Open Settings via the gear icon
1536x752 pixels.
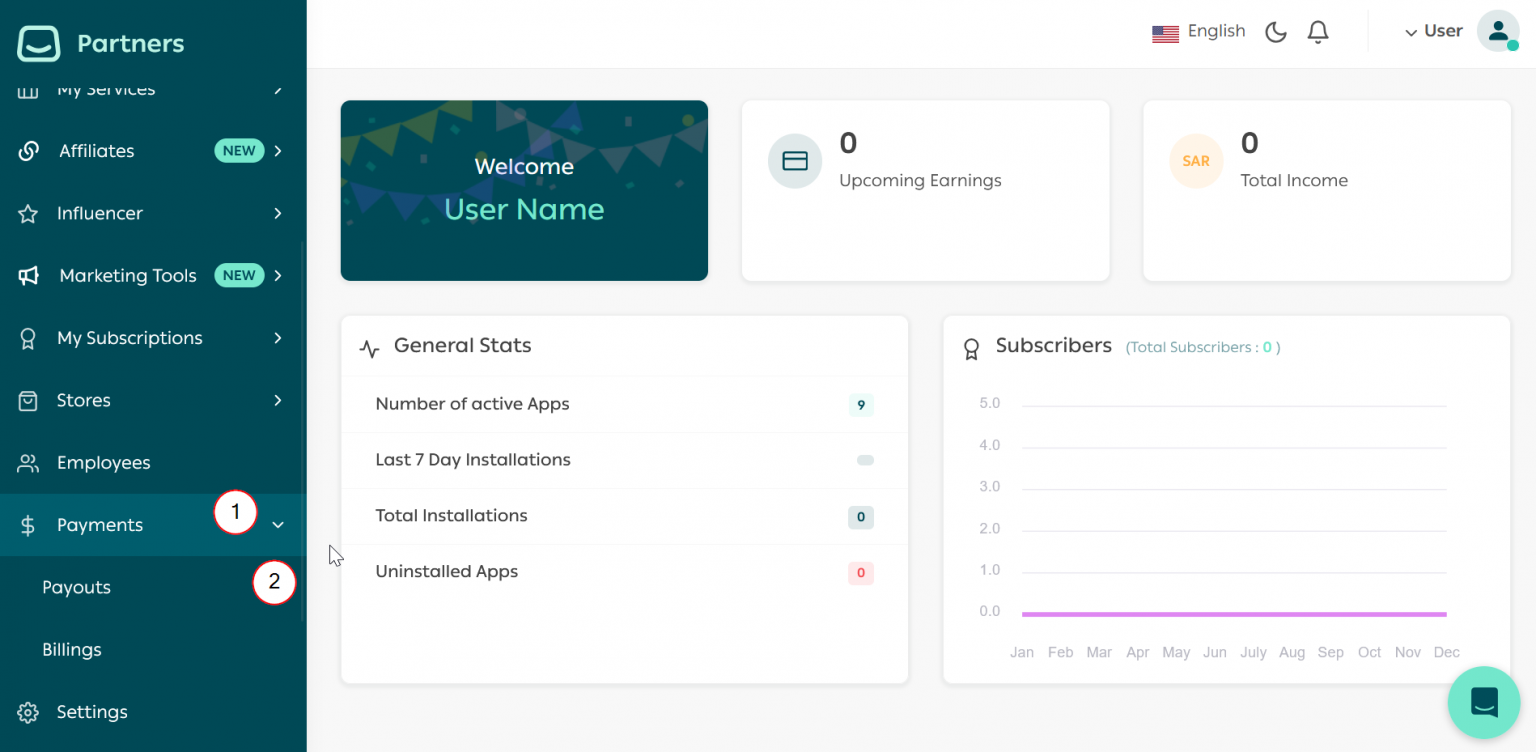click(x=29, y=712)
